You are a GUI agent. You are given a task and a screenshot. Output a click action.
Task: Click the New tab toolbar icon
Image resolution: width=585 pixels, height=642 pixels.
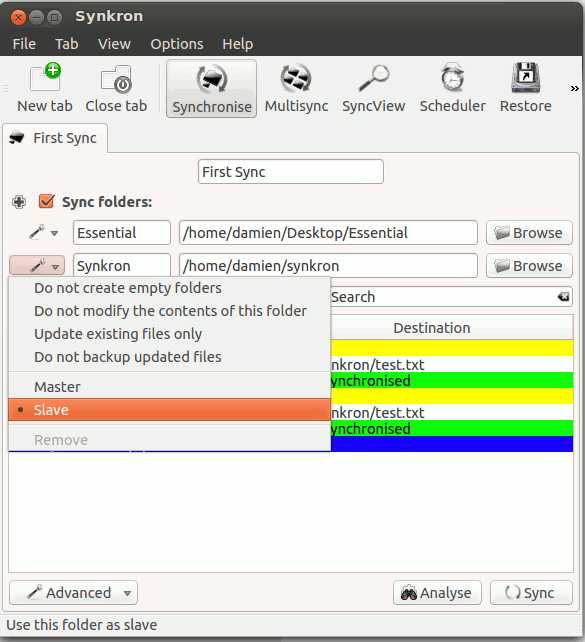pos(45,88)
